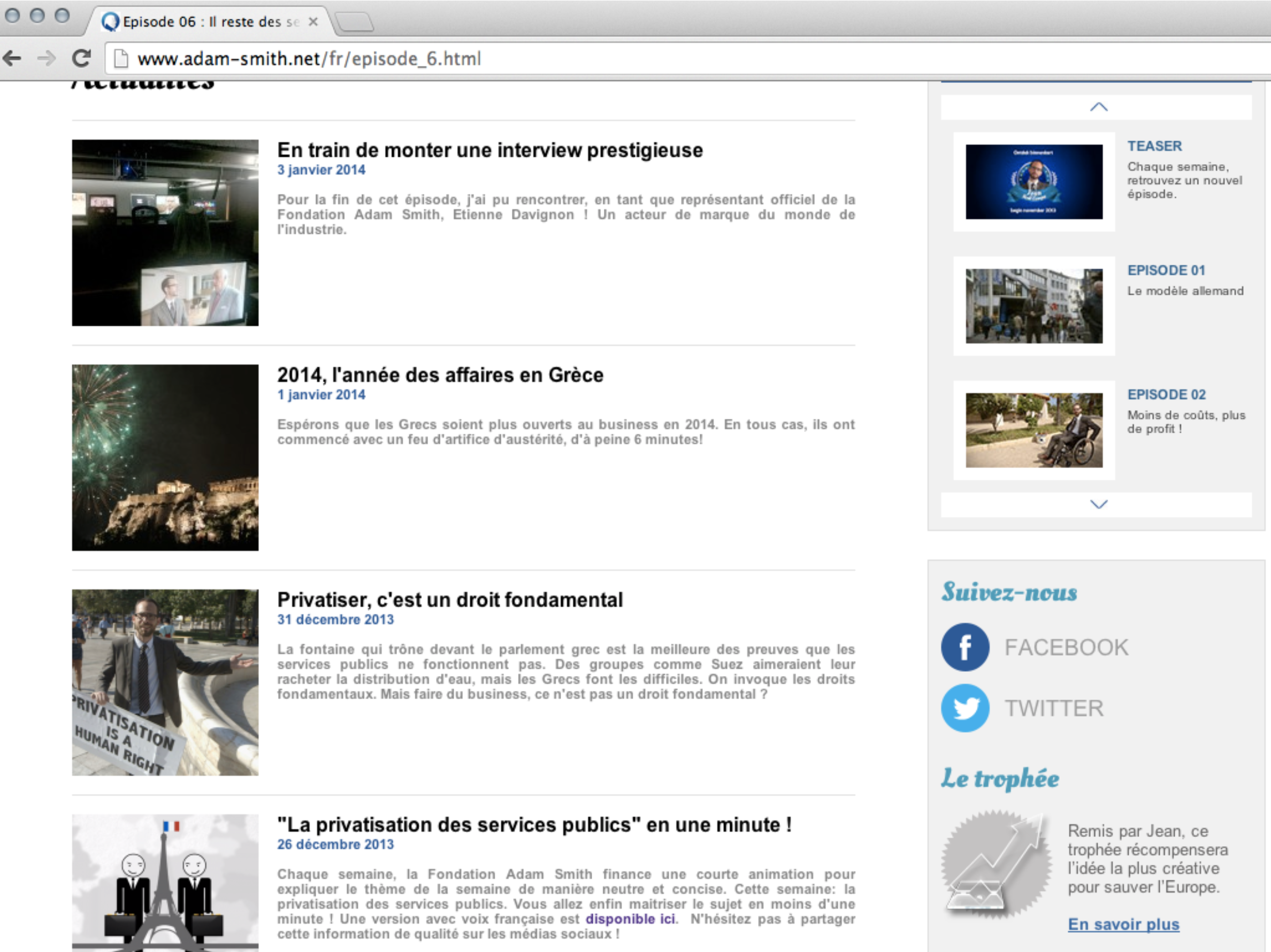Click the date '31 décembre 2013'
Viewport: 1271px width, 952px height.
coord(335,619)
